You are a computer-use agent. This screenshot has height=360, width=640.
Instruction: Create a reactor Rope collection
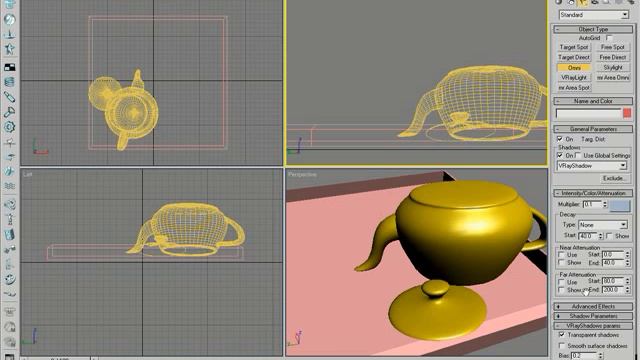click(9, 35)
